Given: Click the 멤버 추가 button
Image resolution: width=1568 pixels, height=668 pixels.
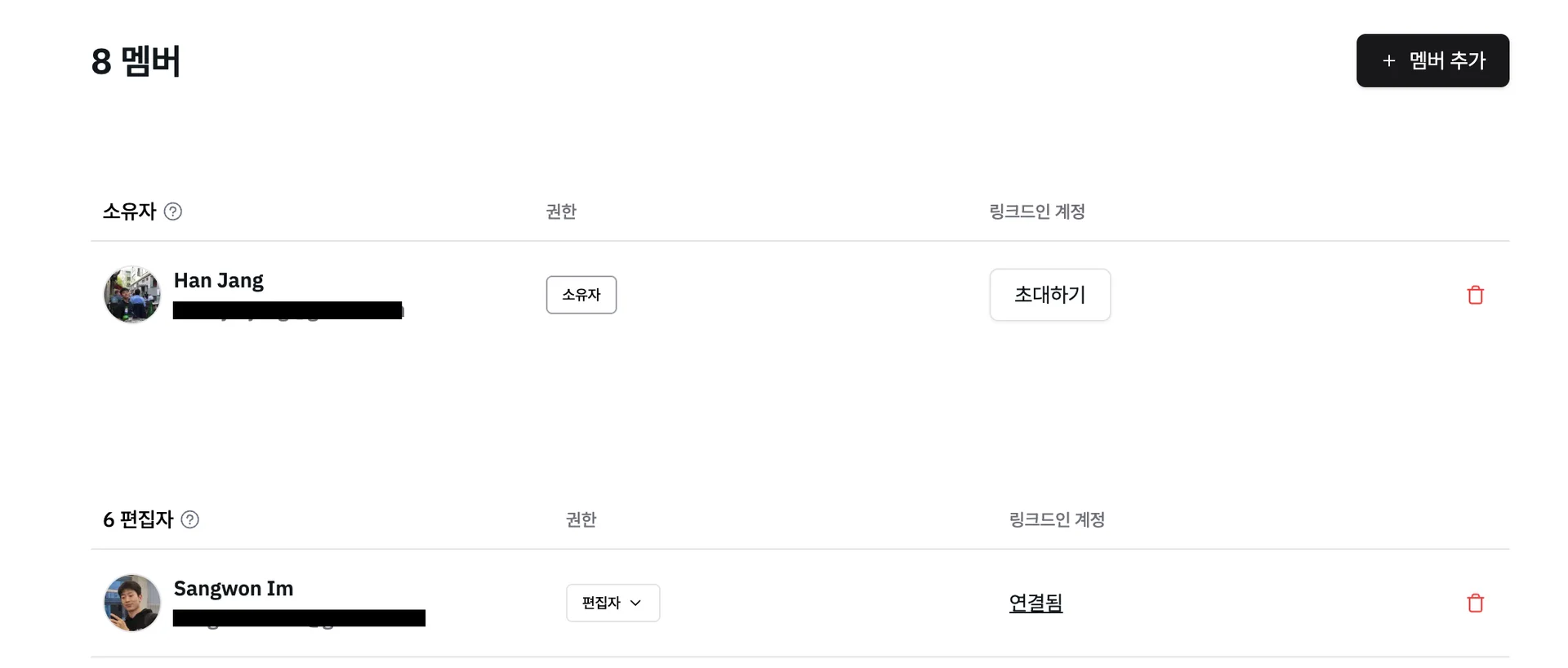Looking at the screenshot, I should (x=1432, y=60).
